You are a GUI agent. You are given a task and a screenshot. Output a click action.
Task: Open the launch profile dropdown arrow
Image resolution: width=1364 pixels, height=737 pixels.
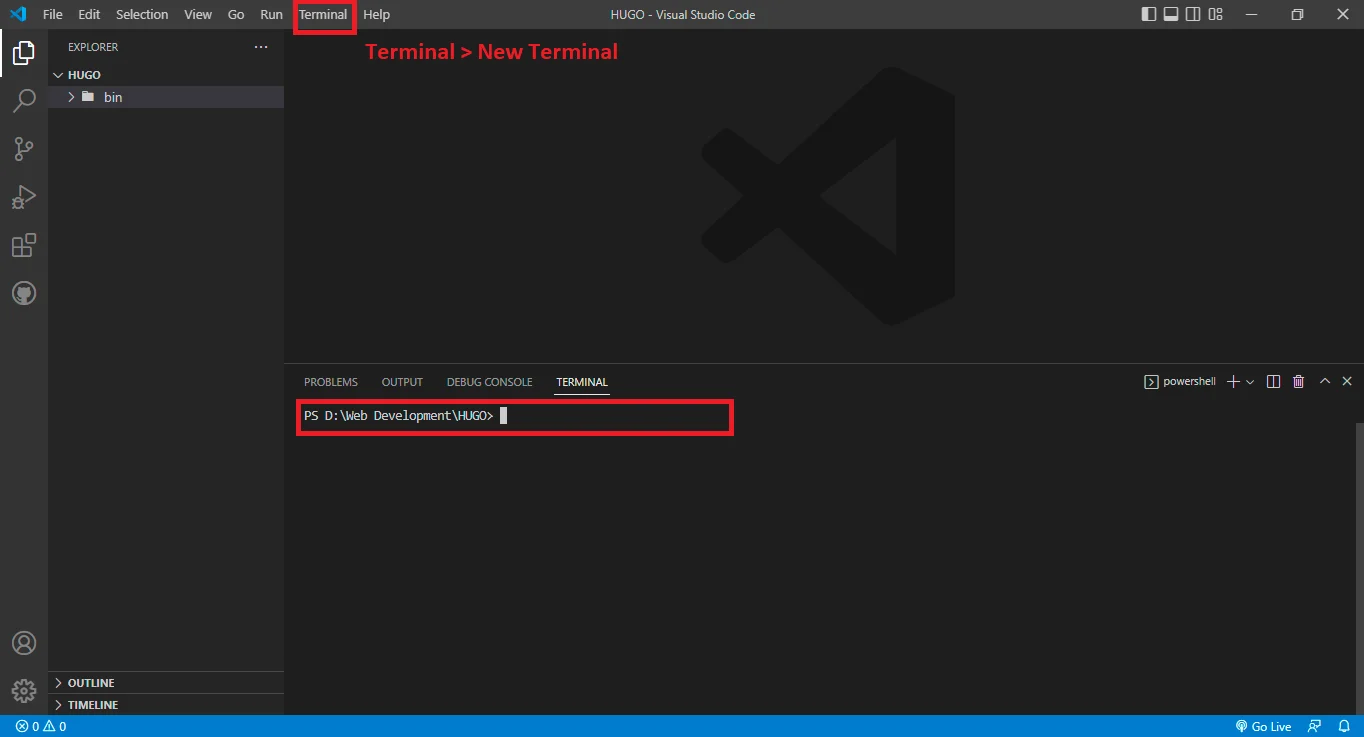[1250, 382]
